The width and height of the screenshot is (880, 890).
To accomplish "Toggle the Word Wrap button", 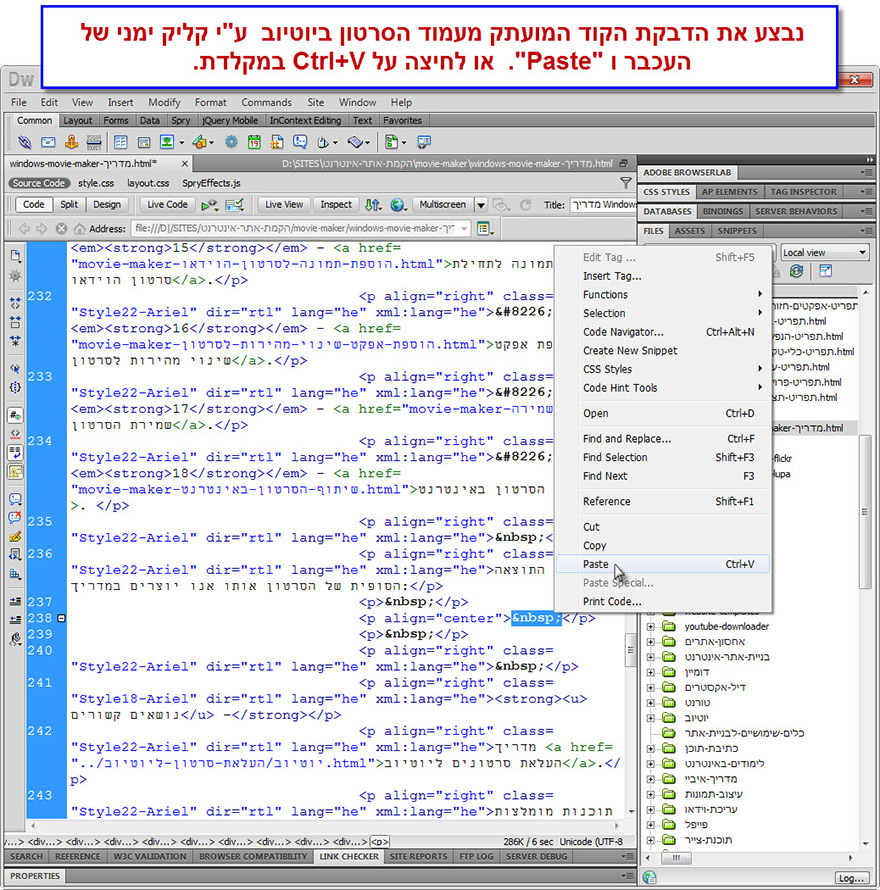I will pos(15,452).
